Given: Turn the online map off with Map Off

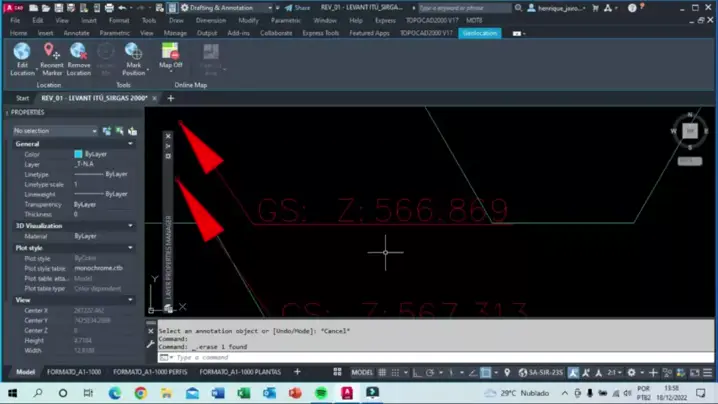Looking at the screenshot, I should (x=170, y=56).
